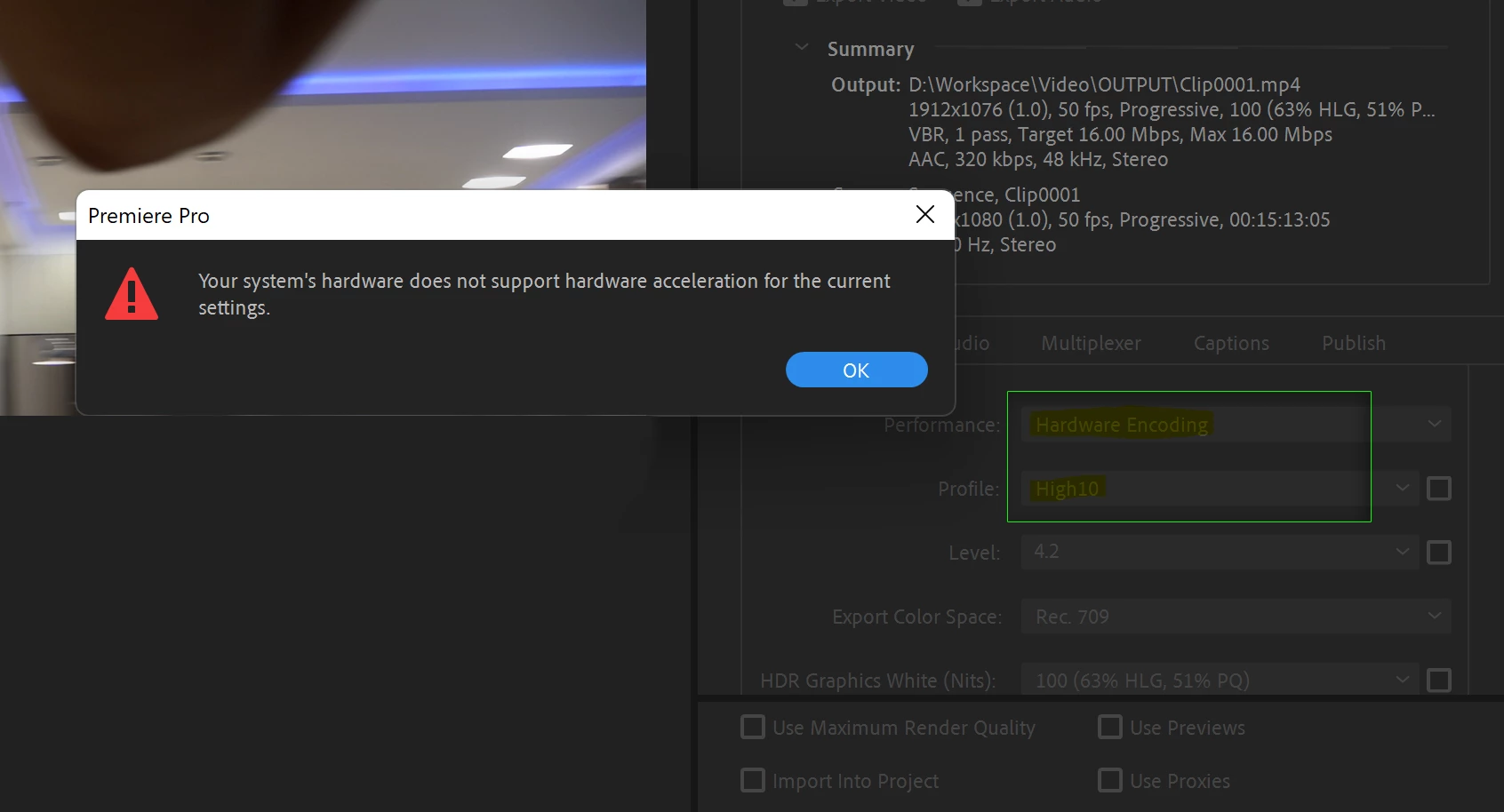
Task: Enable Use Proxies checkbox
Action: [x=1110, y=781]
